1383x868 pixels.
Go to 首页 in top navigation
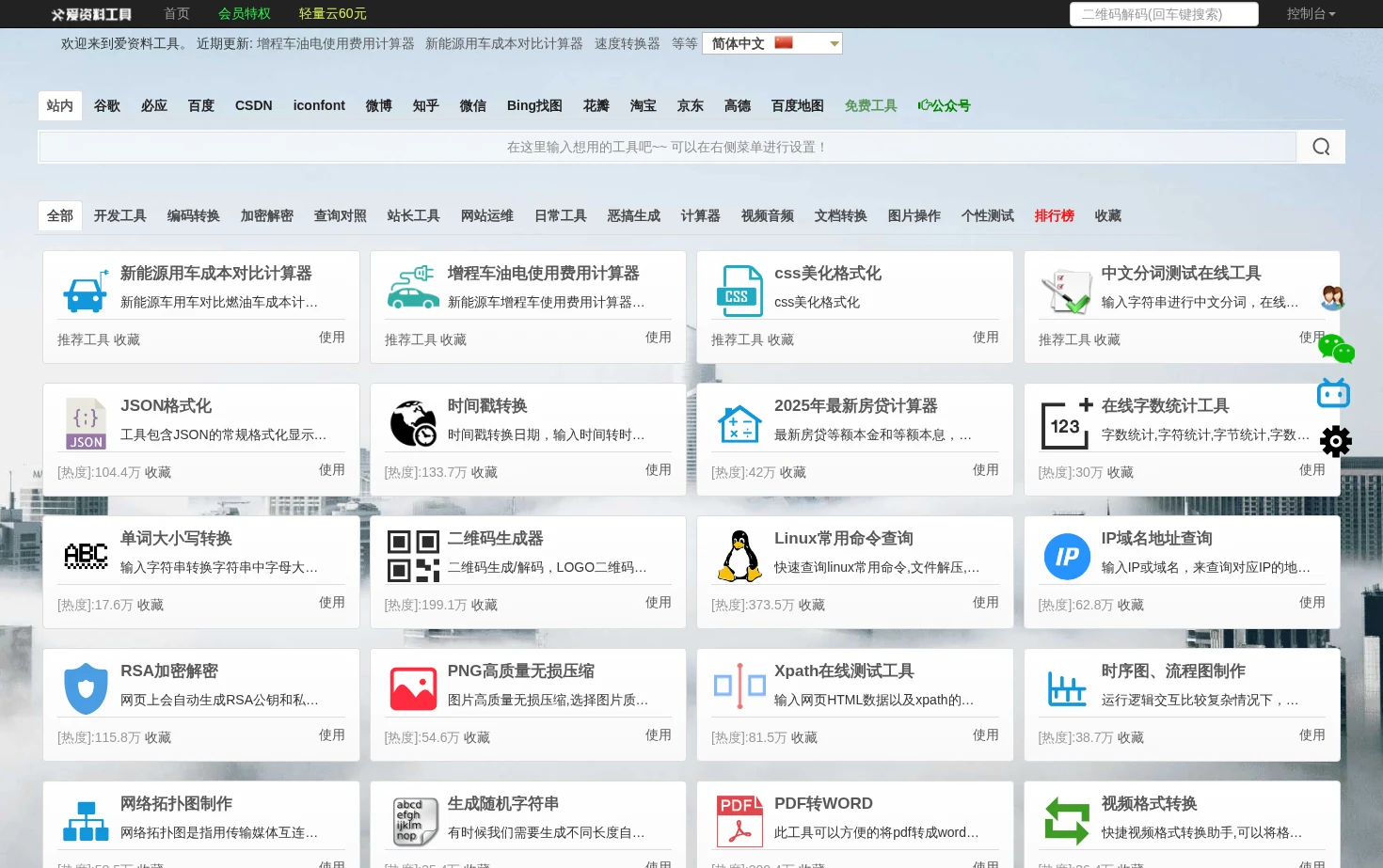177,14
